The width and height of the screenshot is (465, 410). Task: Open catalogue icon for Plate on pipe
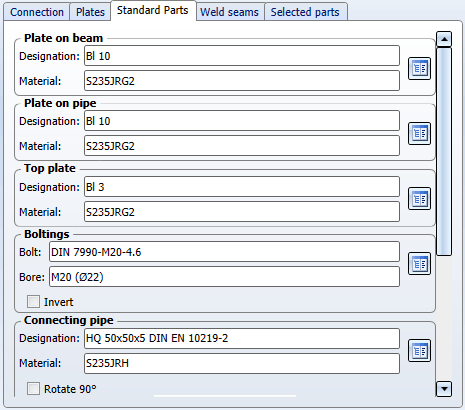point(419,134)
